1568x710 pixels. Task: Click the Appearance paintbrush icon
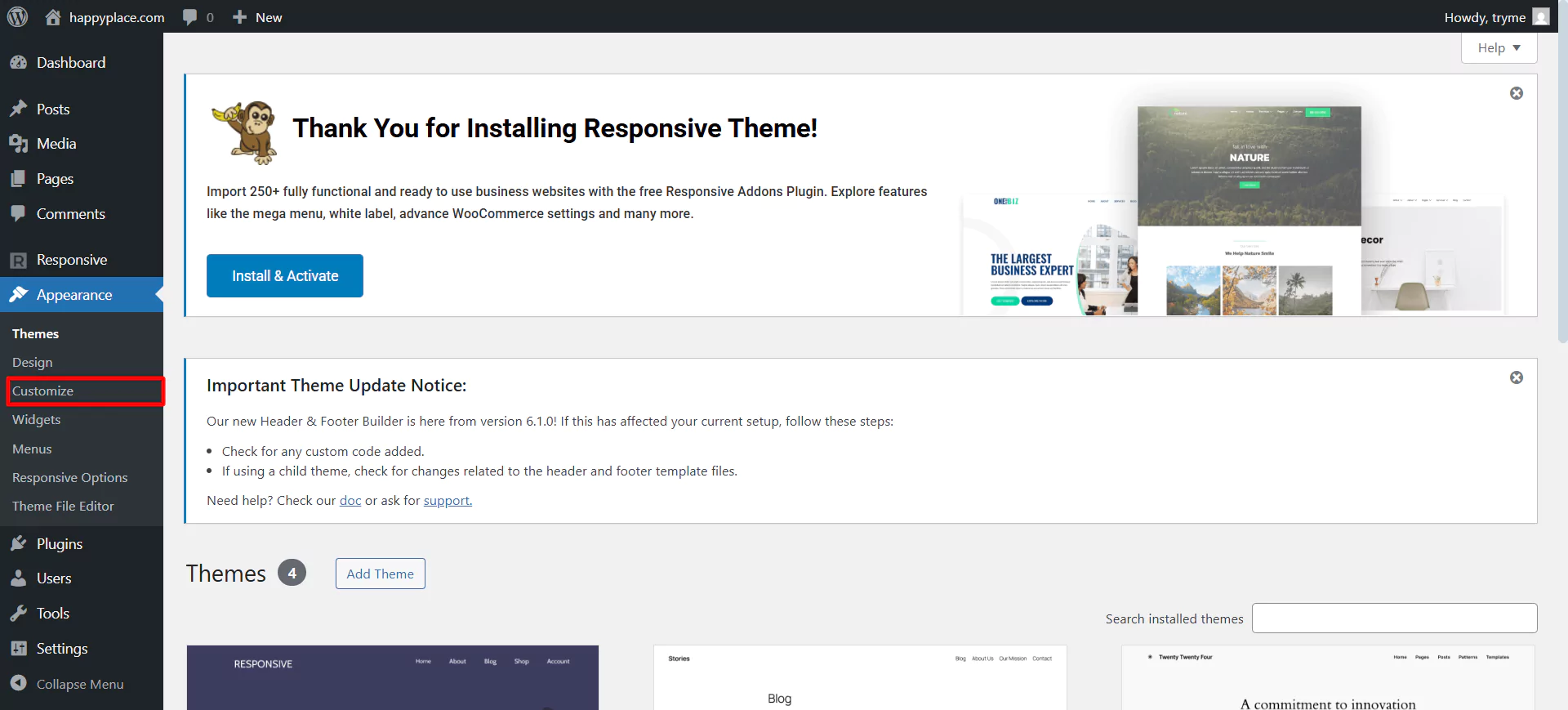(x=18, y=294)
